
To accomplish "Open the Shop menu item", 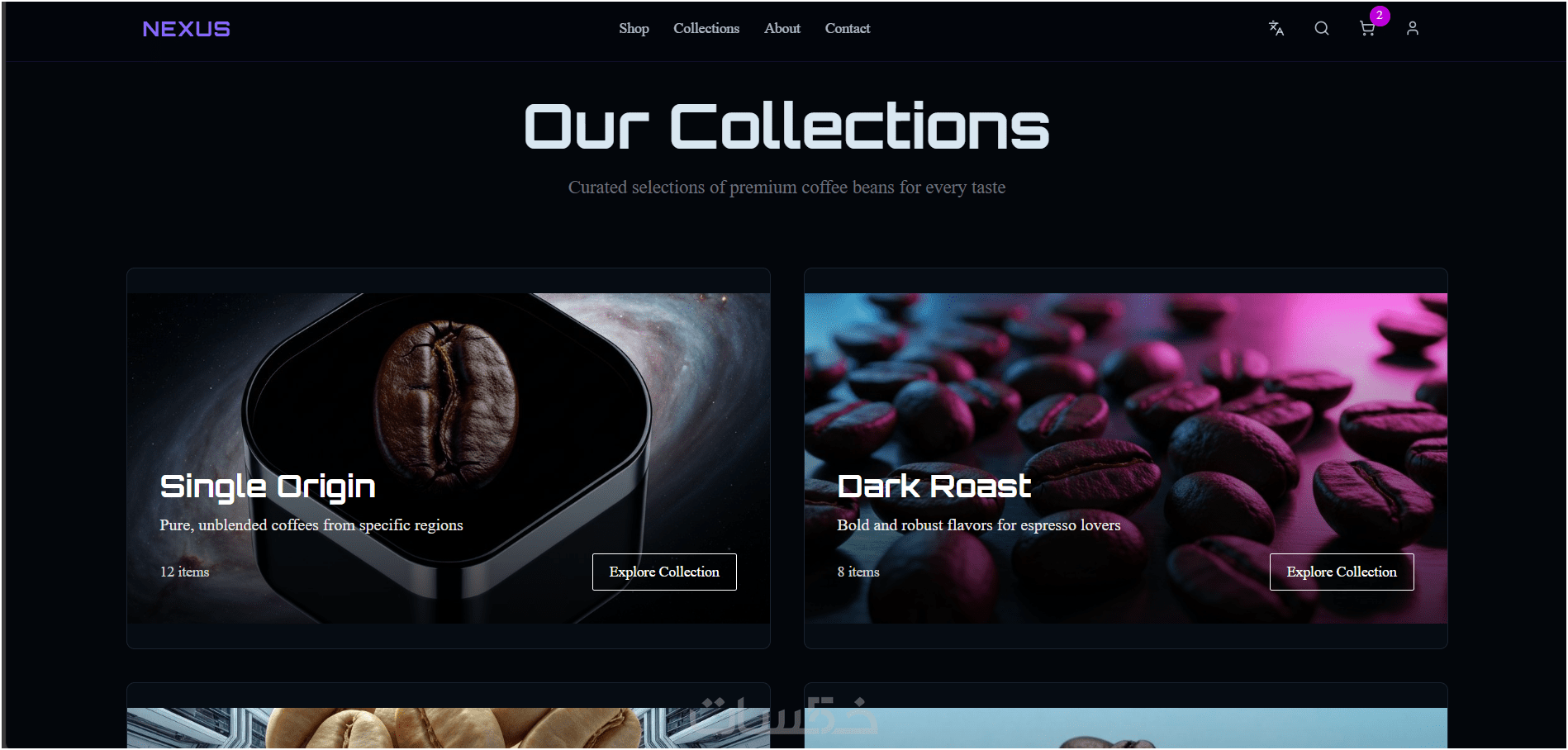I will coord(634,28).
